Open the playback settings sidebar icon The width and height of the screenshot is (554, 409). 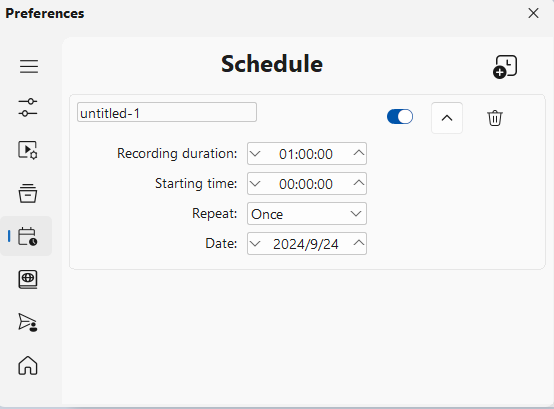(28, 150)
